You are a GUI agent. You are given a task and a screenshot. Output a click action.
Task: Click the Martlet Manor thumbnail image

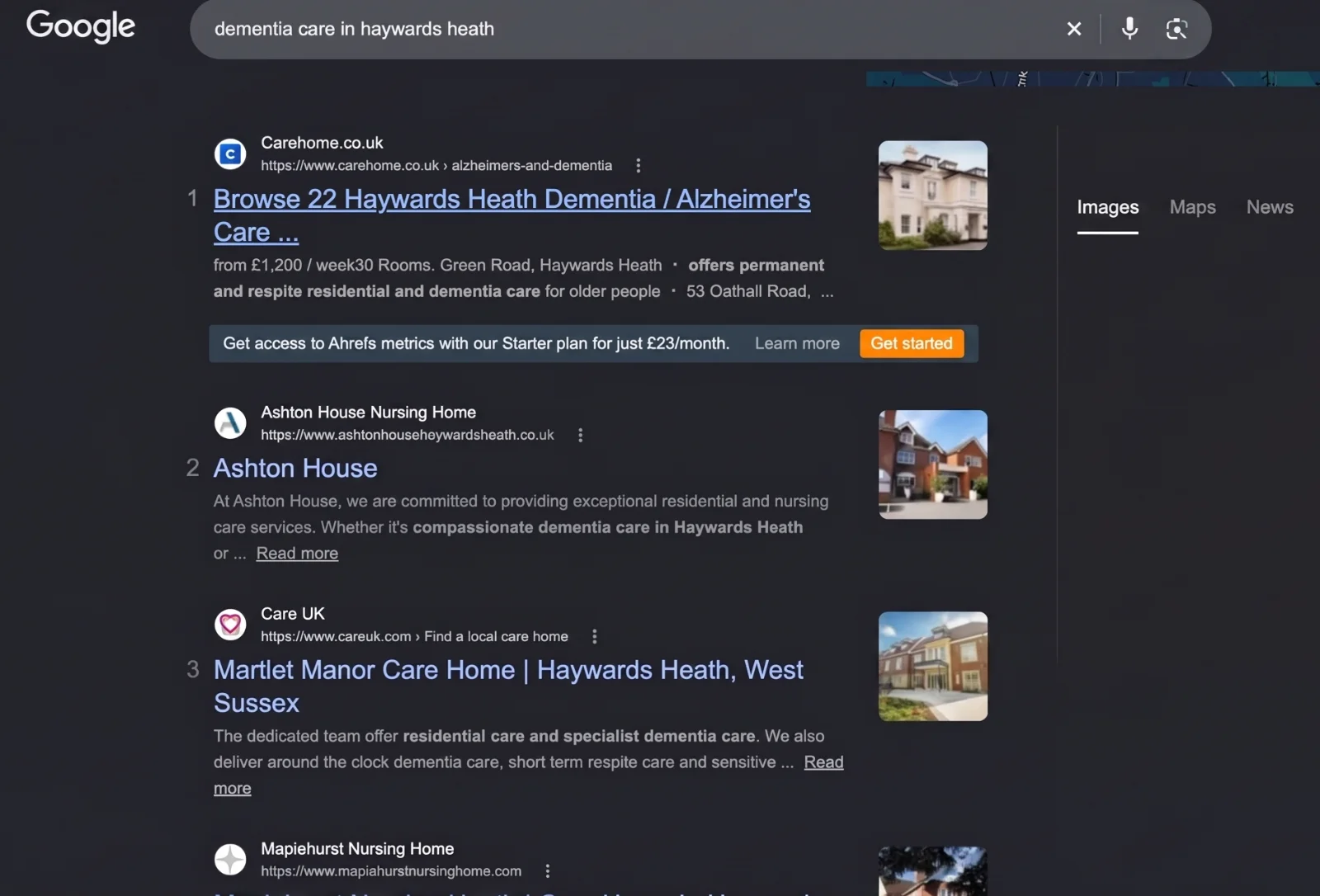point(932,666)
